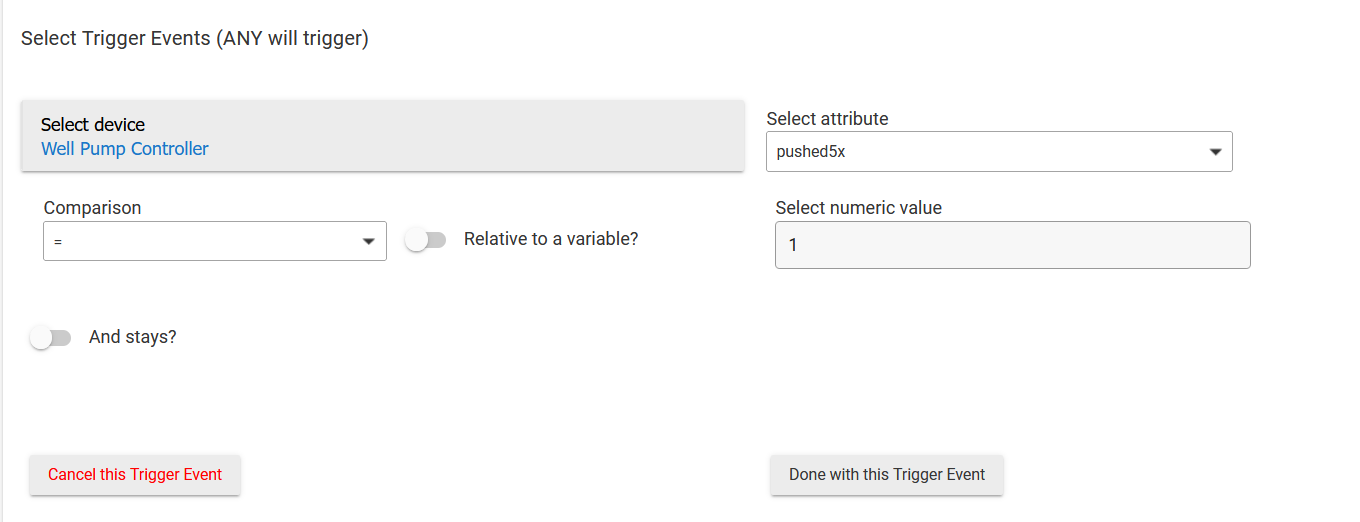
Task: Toggle the Relative to a variable switch
Action: (x=426, y=240)
